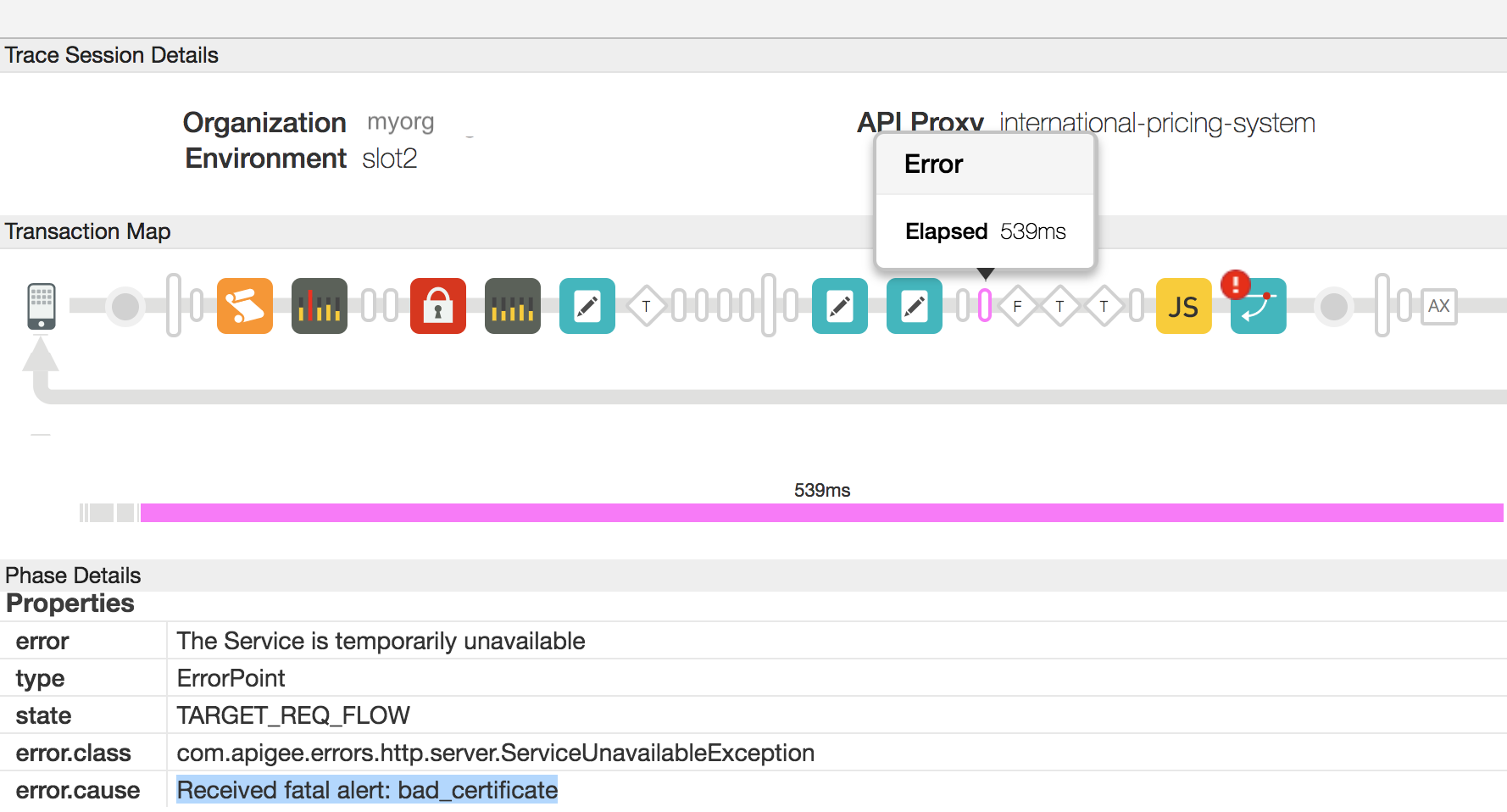Click the pink 539ms timeline bar

(x=820, y=513)
